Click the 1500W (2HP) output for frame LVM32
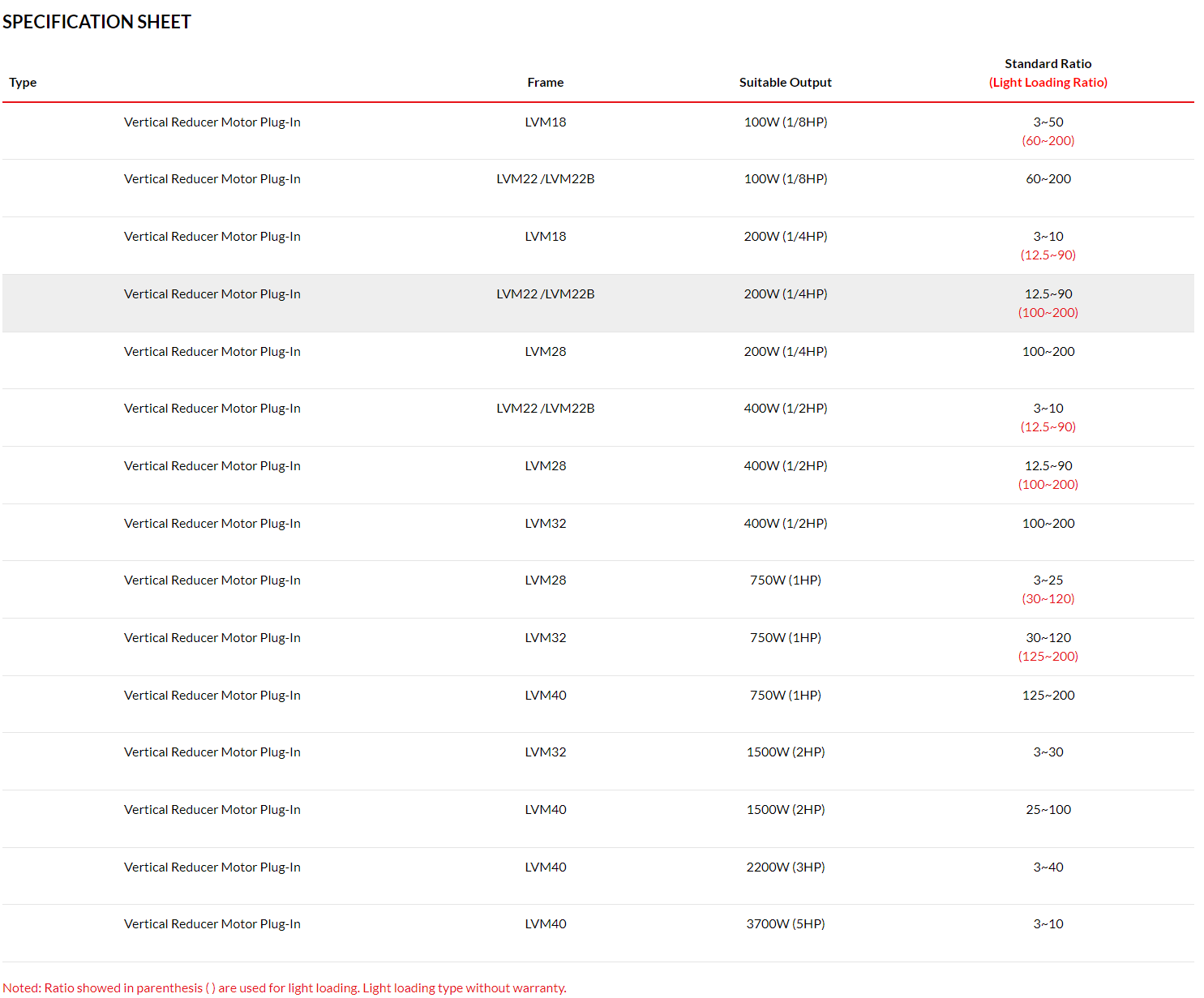 (786, 752)
